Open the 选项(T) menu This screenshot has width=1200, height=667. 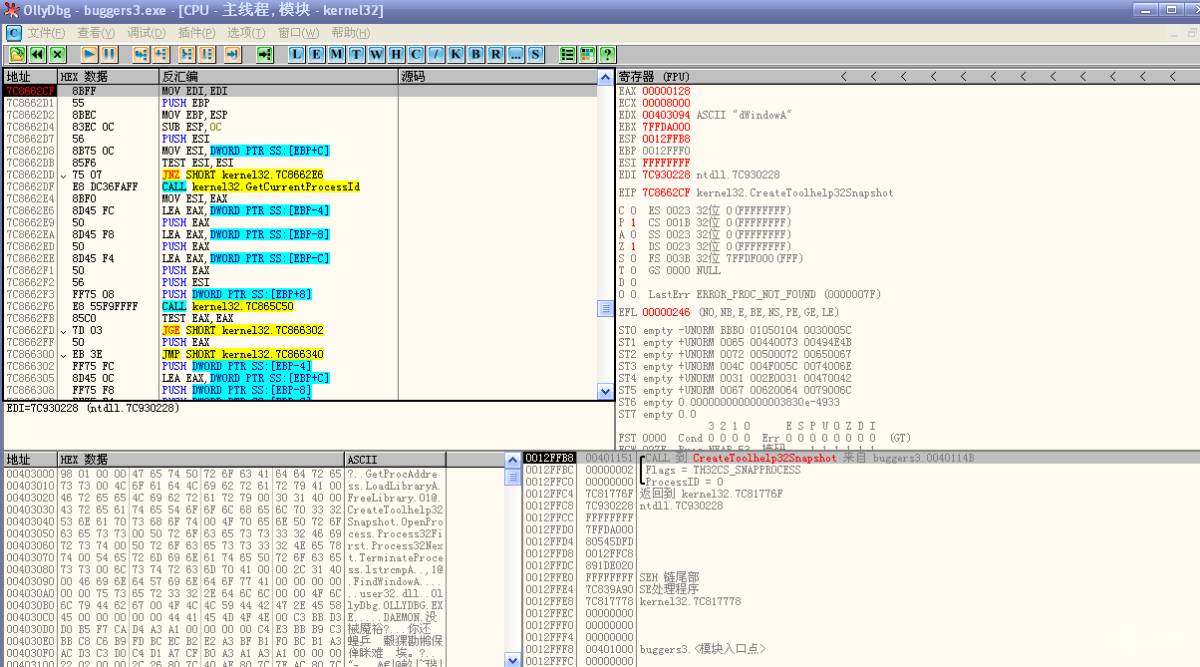(246, 33)
